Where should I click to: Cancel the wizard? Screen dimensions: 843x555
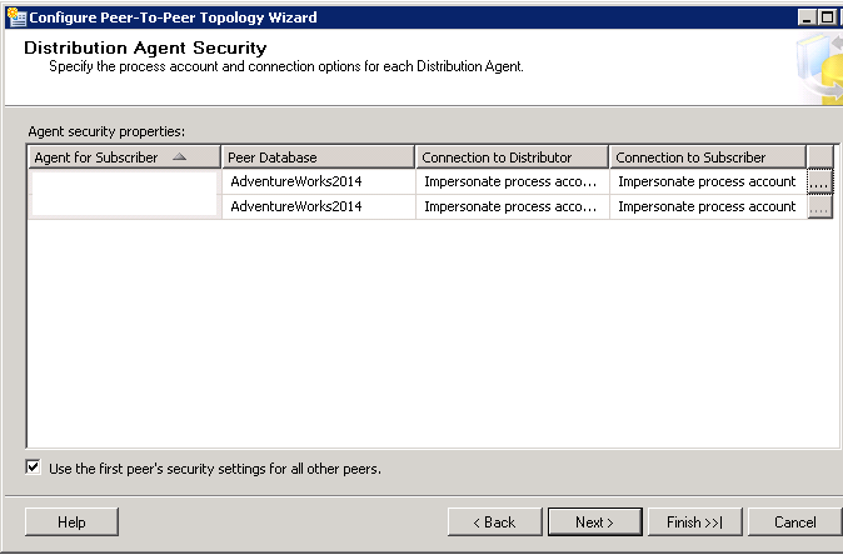795,522
